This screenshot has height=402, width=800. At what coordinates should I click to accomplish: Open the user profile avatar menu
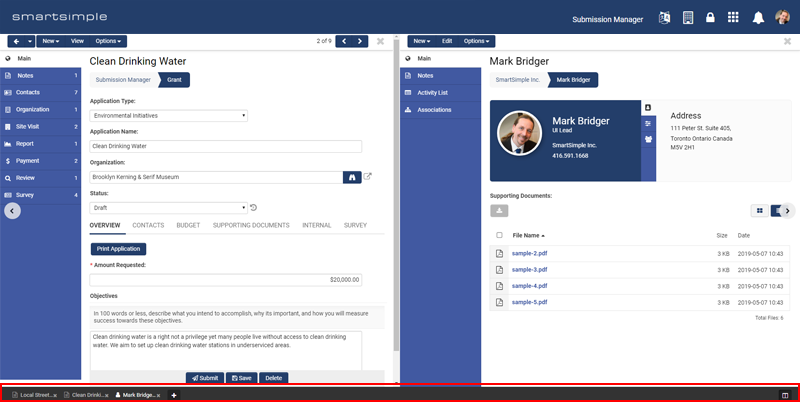coord(782,17)
